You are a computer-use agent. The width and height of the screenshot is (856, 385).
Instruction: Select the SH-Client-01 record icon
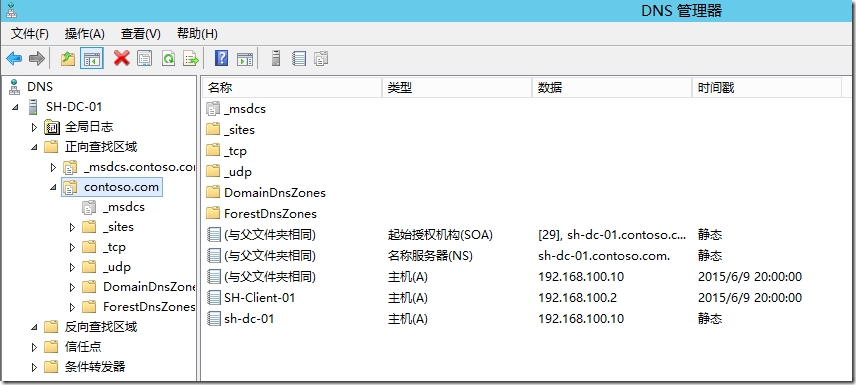pos(215,298)
